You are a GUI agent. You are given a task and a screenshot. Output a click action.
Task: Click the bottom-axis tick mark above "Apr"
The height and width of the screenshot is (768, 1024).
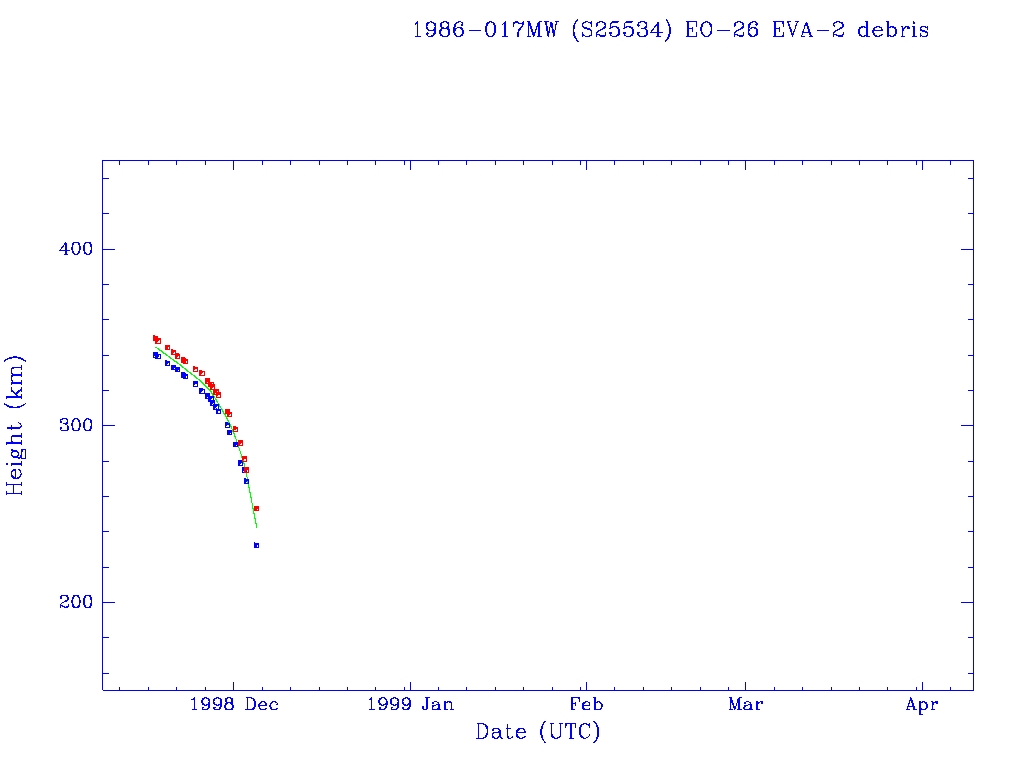(922, 685)
